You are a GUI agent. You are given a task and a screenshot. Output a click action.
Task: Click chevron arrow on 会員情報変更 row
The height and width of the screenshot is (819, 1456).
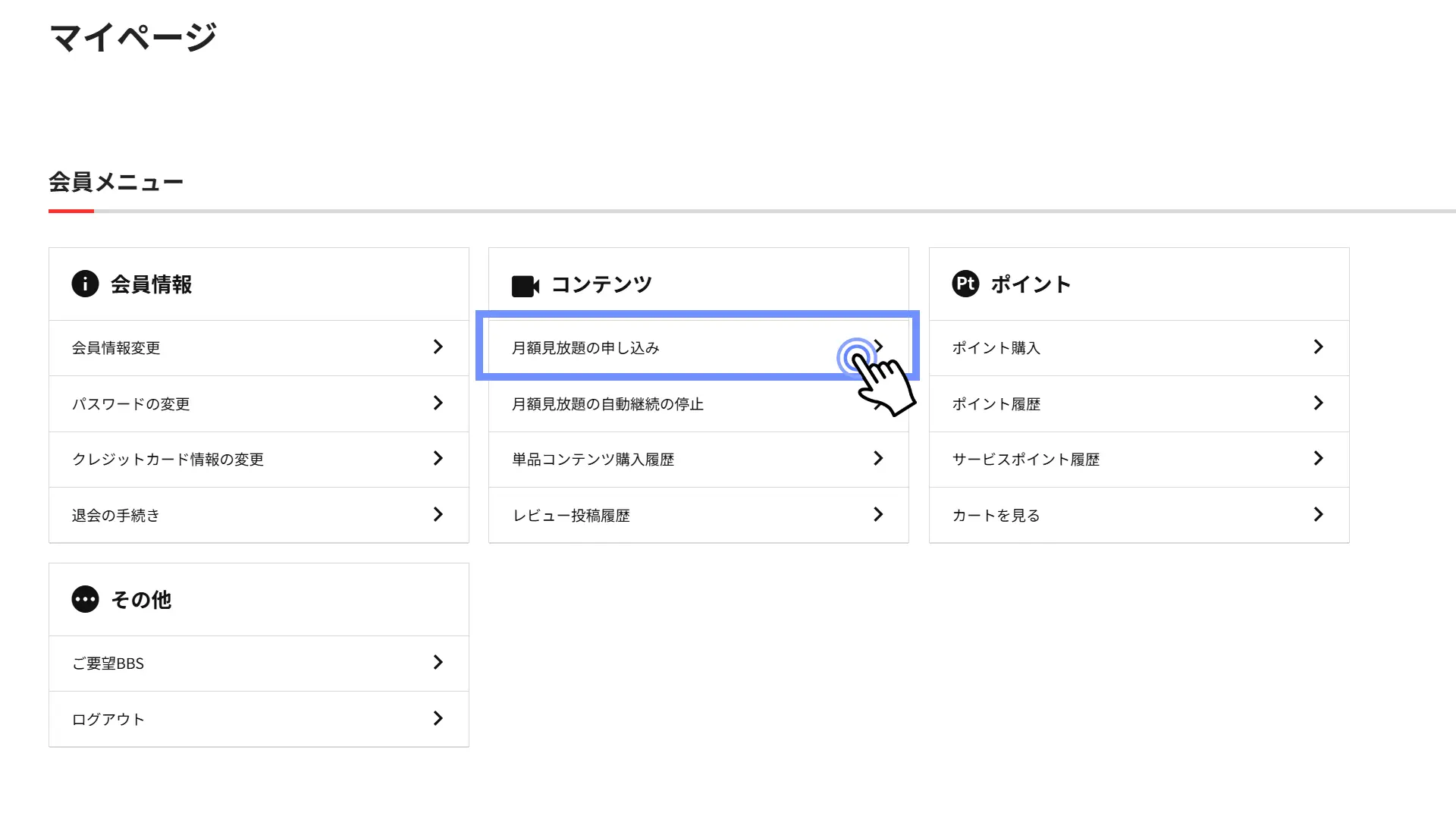coord(438,347)
